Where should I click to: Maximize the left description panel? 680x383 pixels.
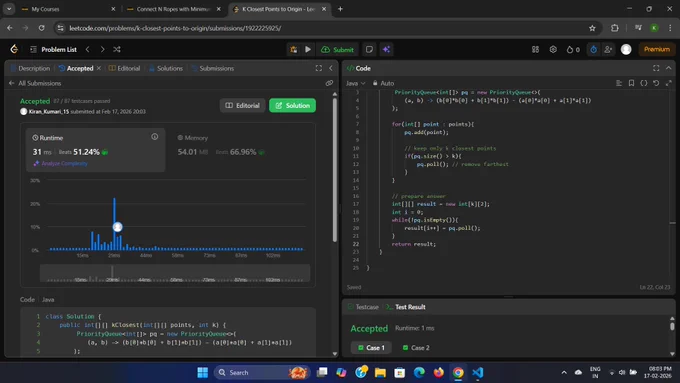[x=319, y=68]
